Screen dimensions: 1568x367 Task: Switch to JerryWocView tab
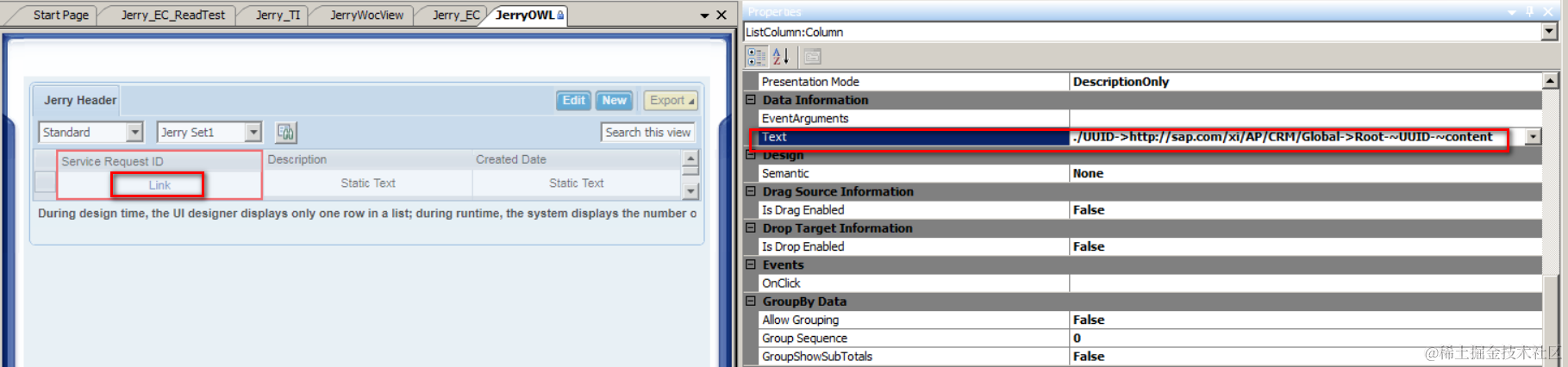(x=366, y=15)
